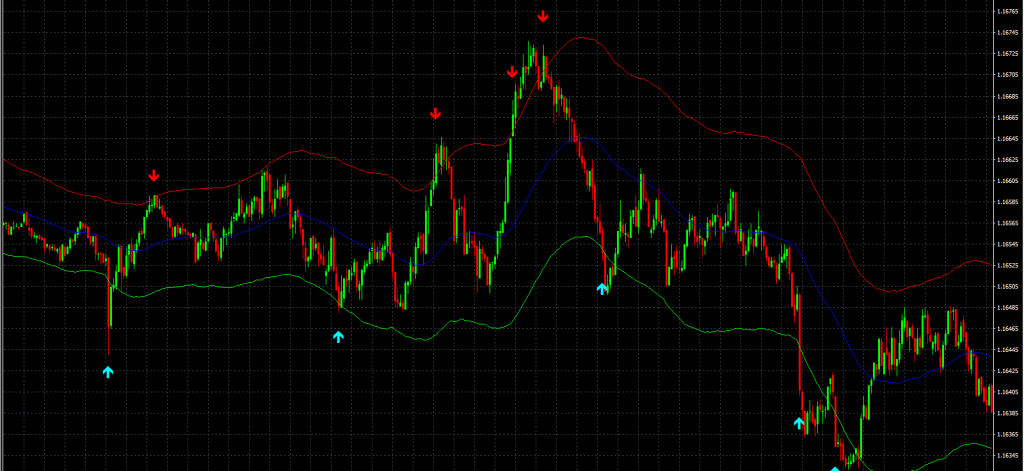
Task: Click the 1.16565 price scale label
Action: tap(1007, 223)
